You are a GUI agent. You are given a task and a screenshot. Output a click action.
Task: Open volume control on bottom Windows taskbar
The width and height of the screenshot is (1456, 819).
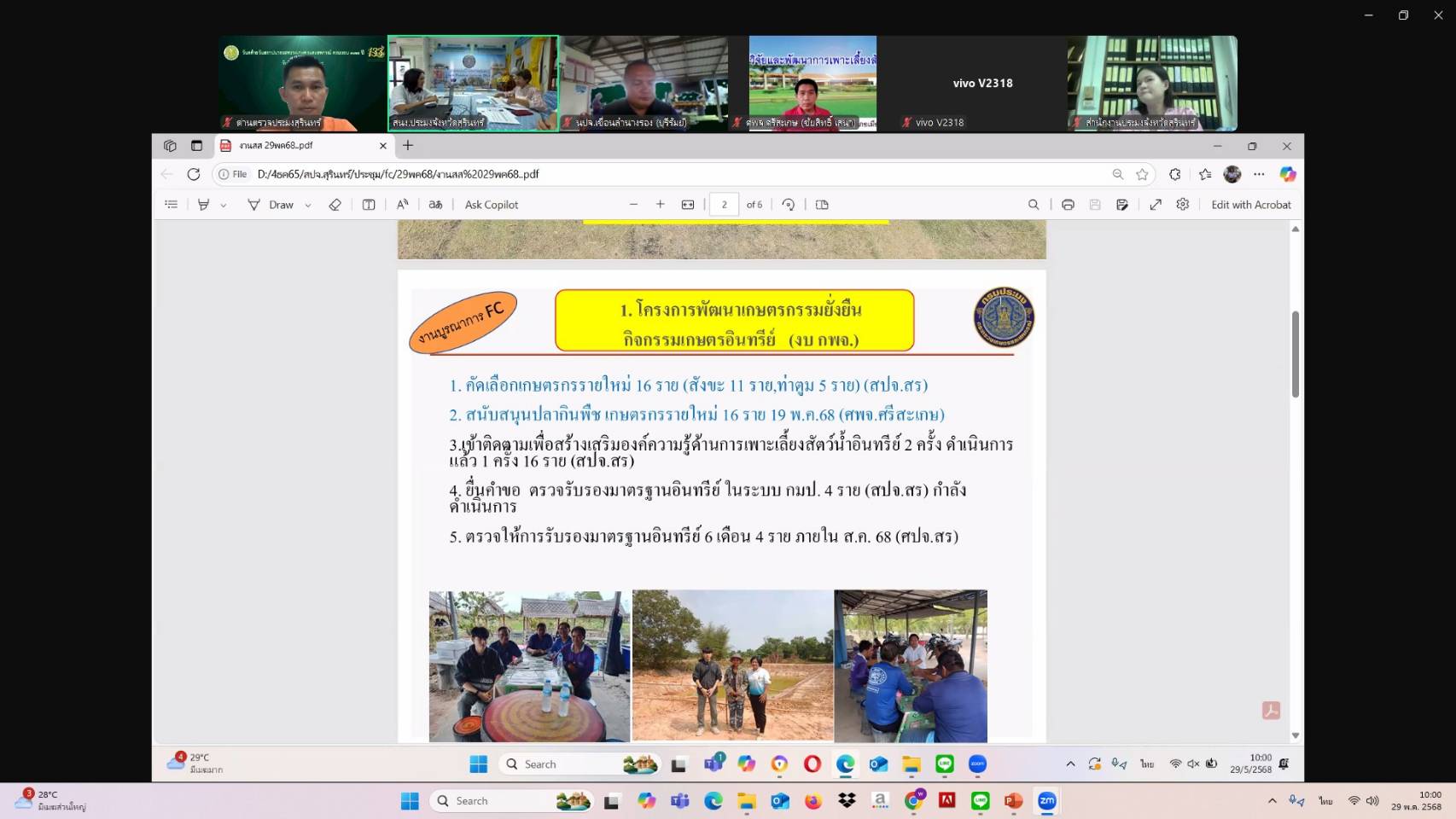tap(1372, 801)
